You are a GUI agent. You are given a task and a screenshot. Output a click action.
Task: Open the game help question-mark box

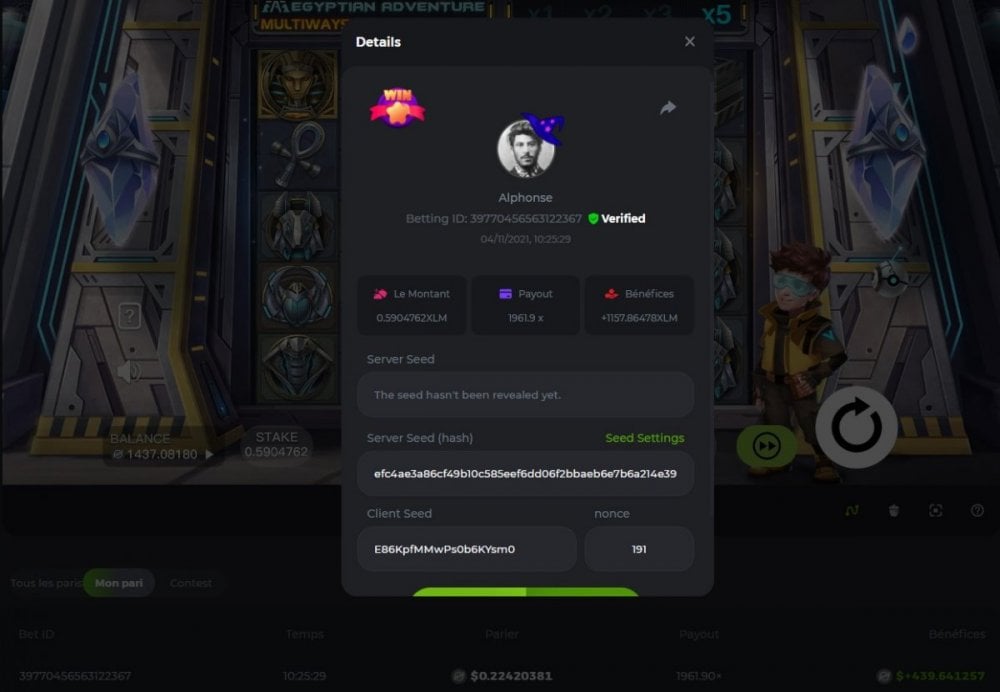[129, 315]
